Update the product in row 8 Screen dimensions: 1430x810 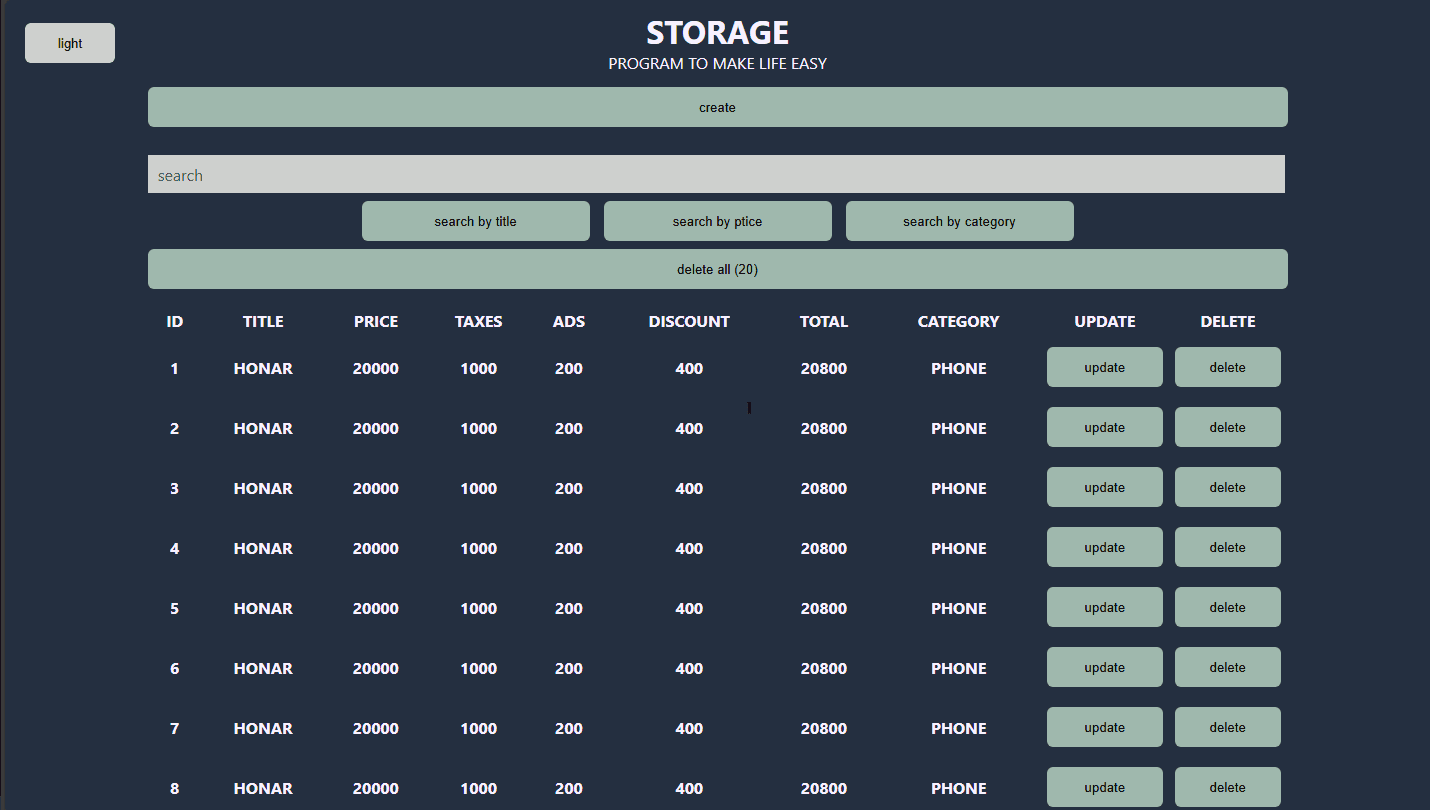1104,787
